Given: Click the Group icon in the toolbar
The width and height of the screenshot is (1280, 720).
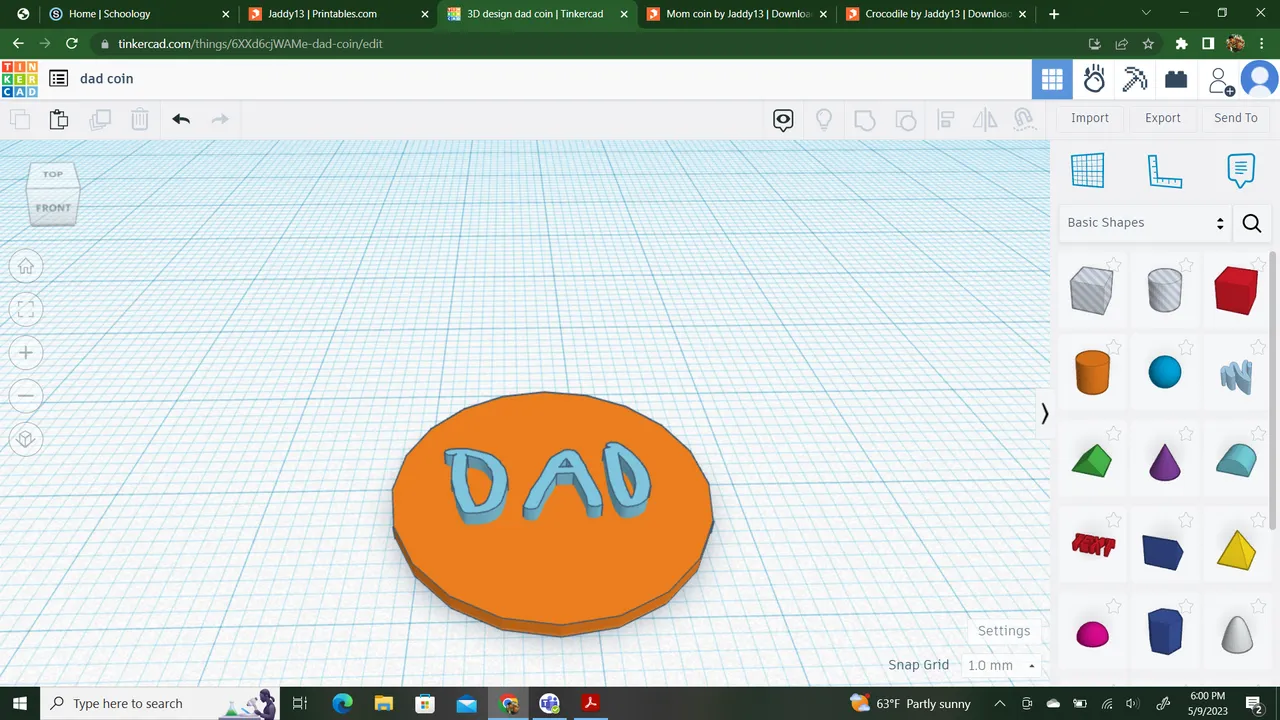Looking at the screenshot, I should [864, 119].
